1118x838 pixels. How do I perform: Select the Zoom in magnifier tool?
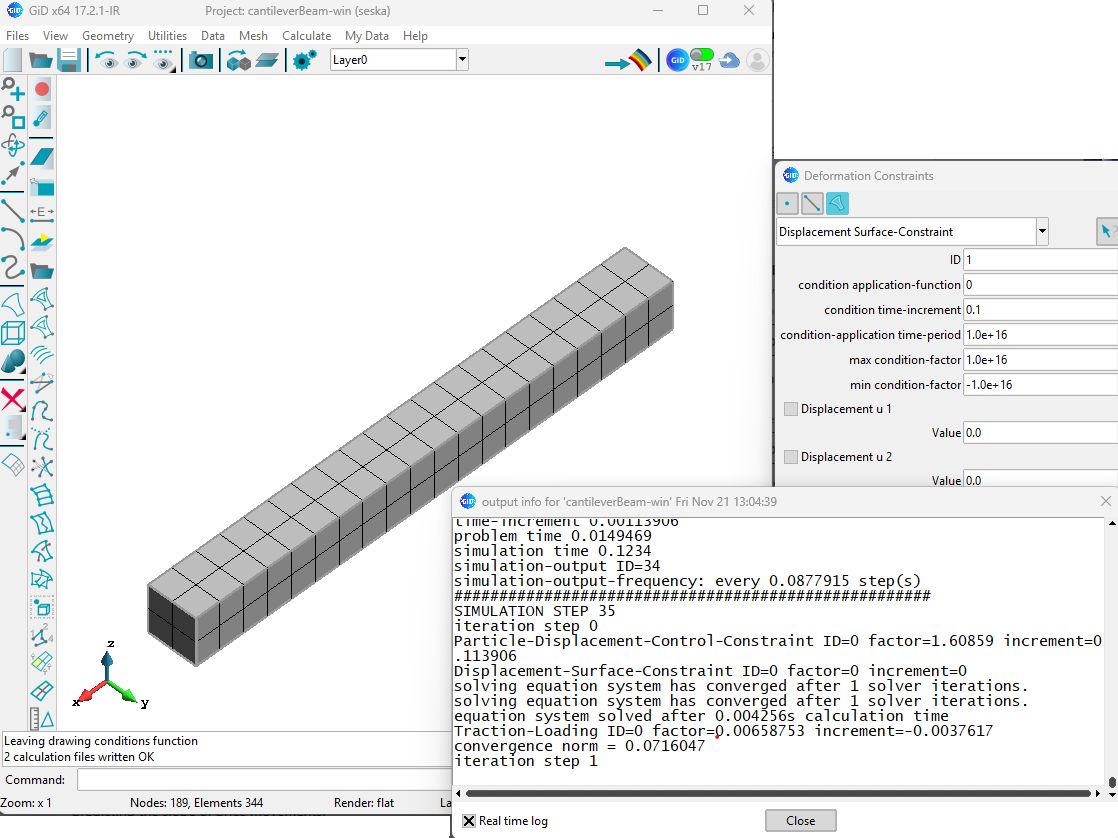coord(13,88)
